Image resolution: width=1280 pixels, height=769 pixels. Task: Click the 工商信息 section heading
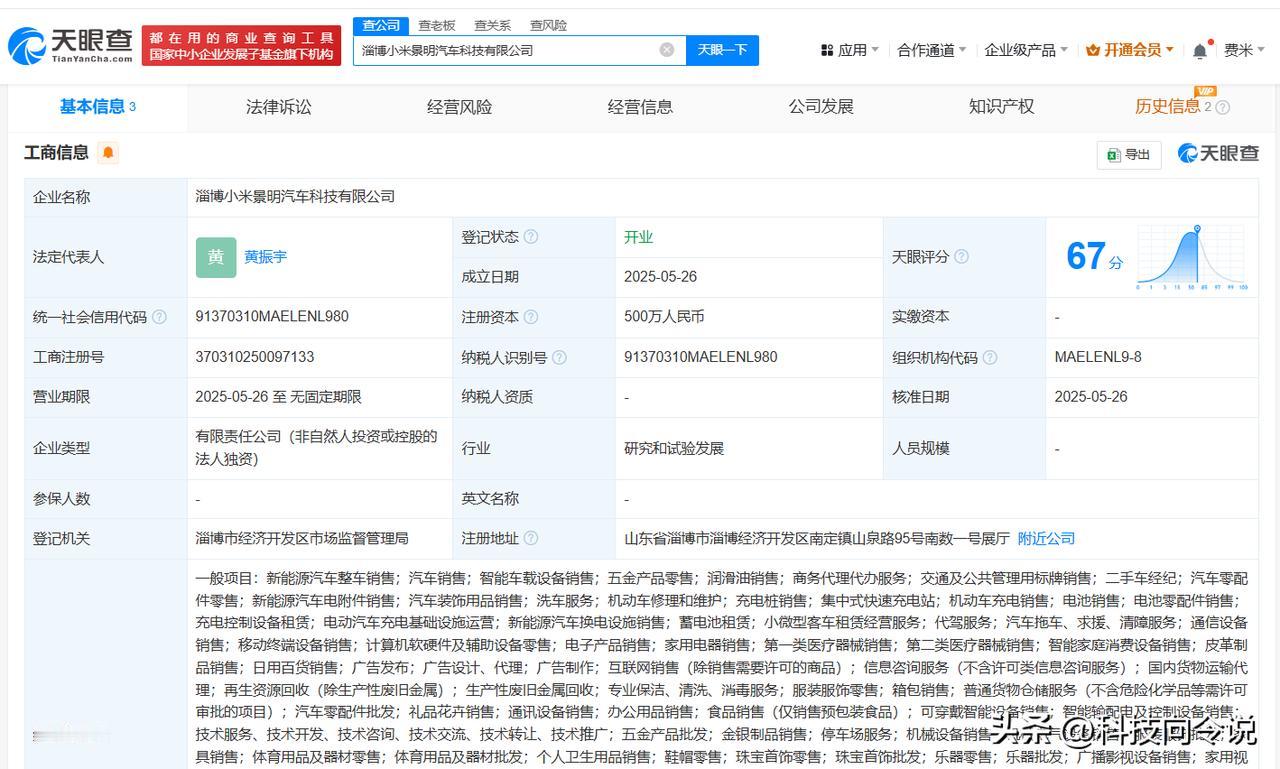coord(56,153)
